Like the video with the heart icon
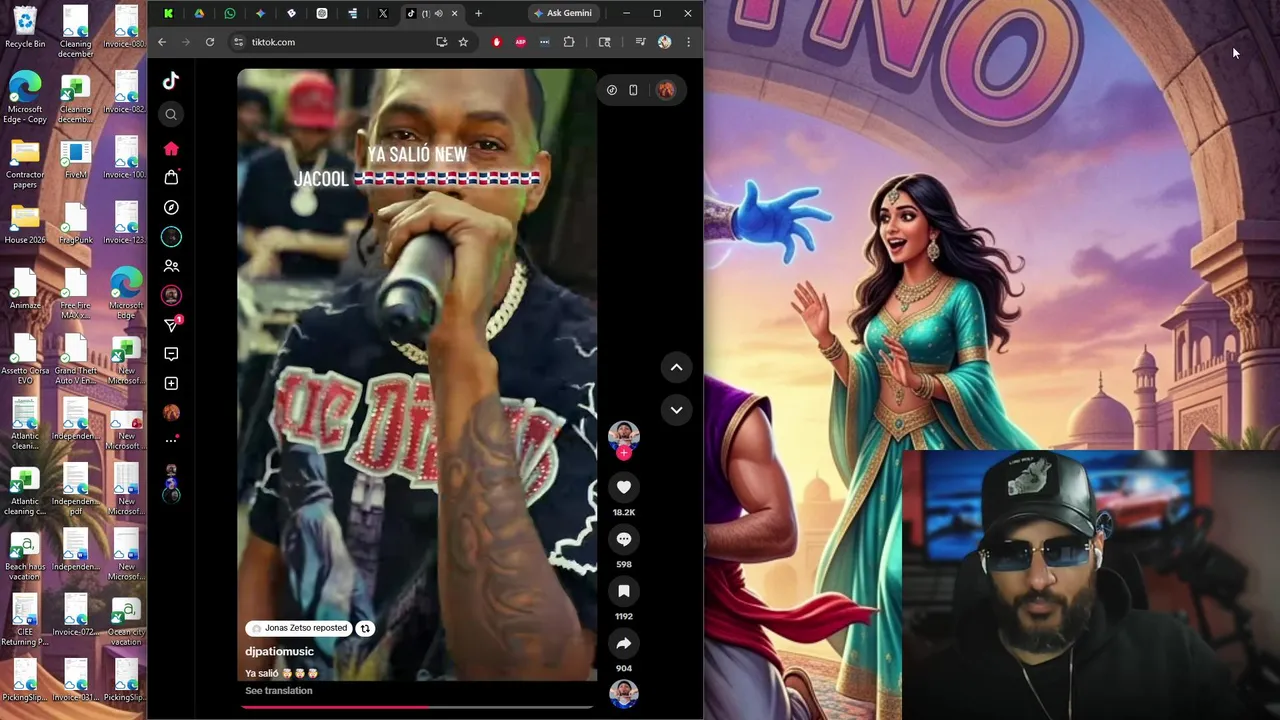Screen dimensions: 1280x720 [624, 487]
